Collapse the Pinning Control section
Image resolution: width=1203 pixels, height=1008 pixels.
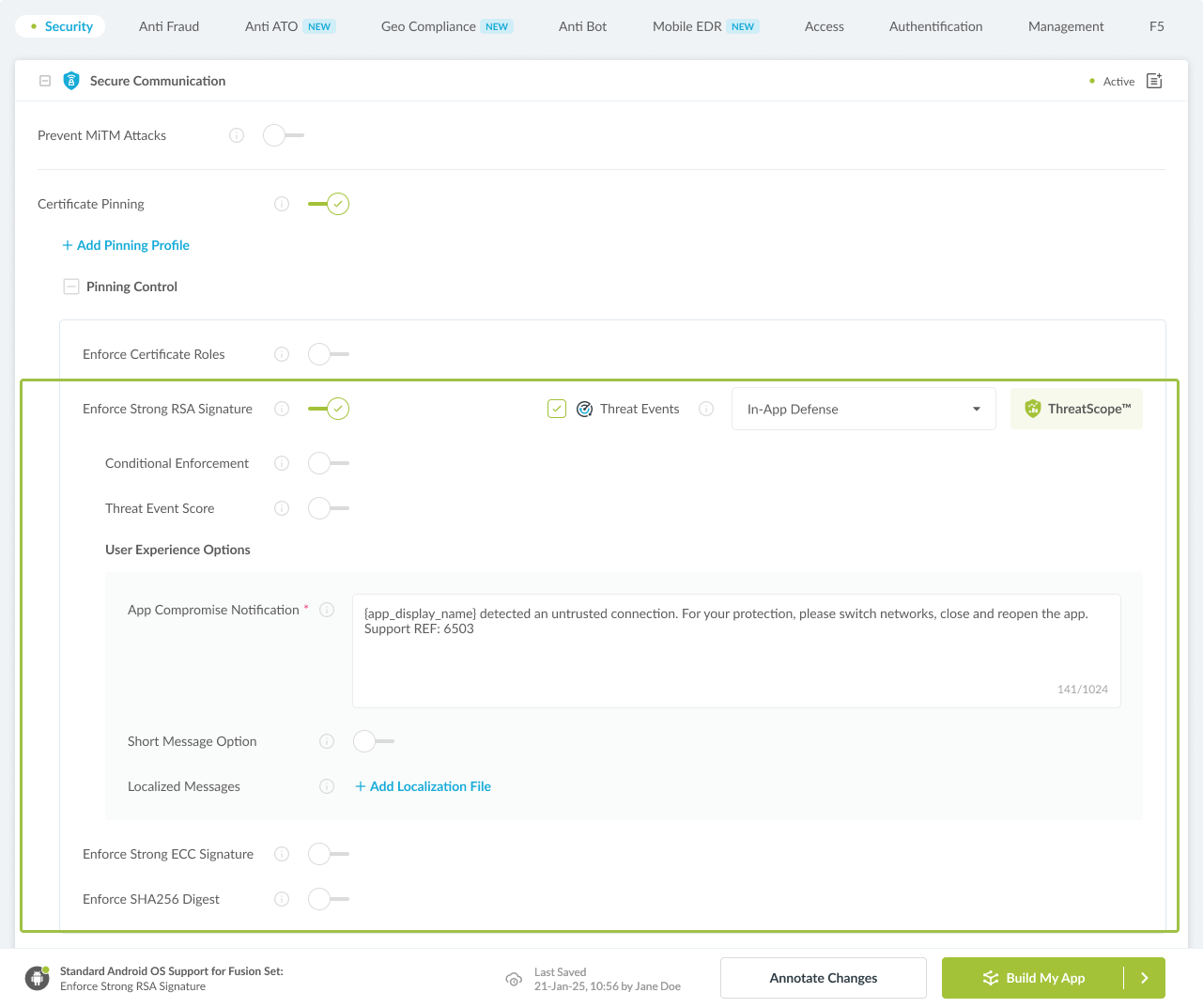71,286
